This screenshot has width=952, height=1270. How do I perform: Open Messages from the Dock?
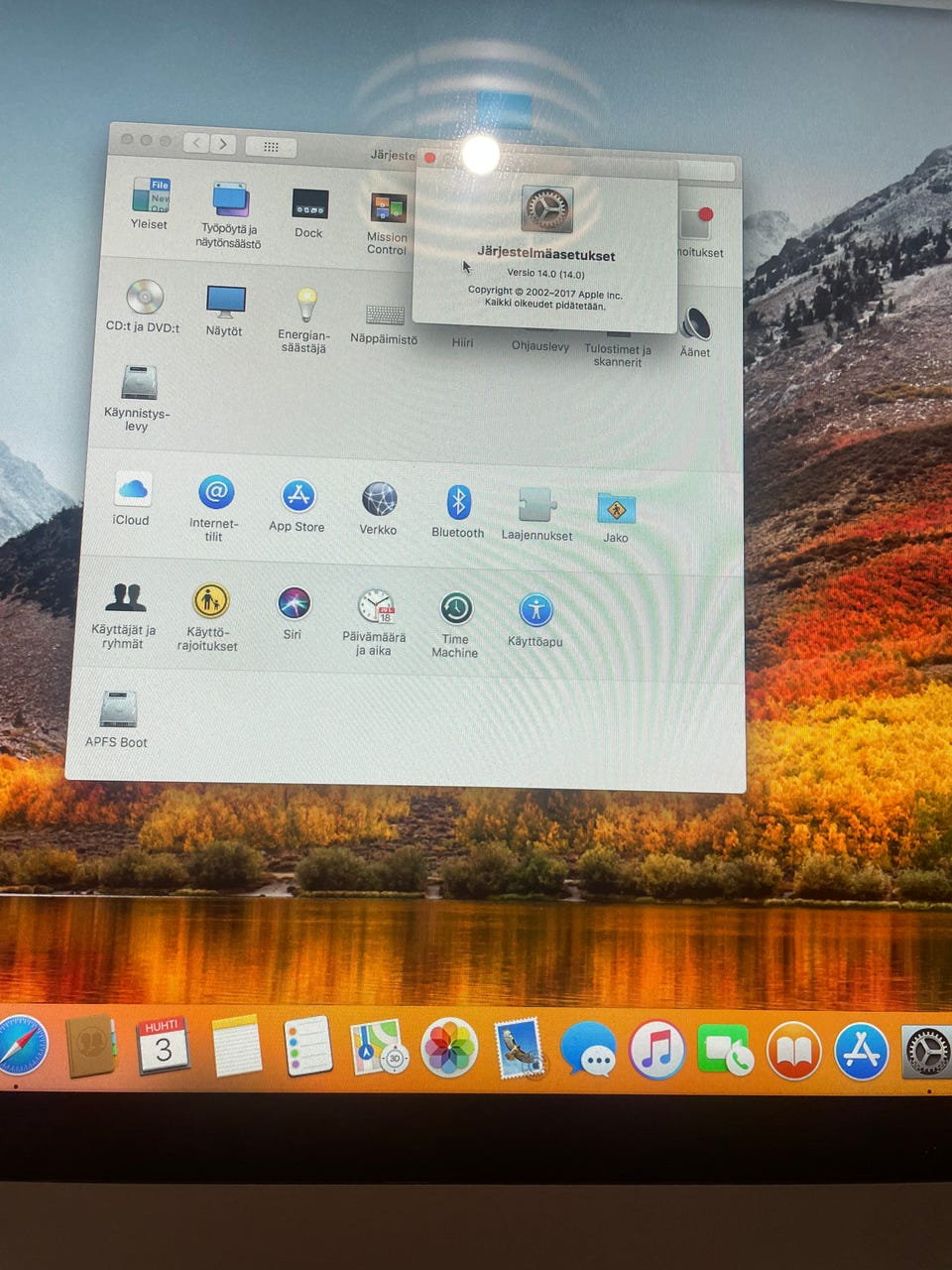coord(588,1050)
